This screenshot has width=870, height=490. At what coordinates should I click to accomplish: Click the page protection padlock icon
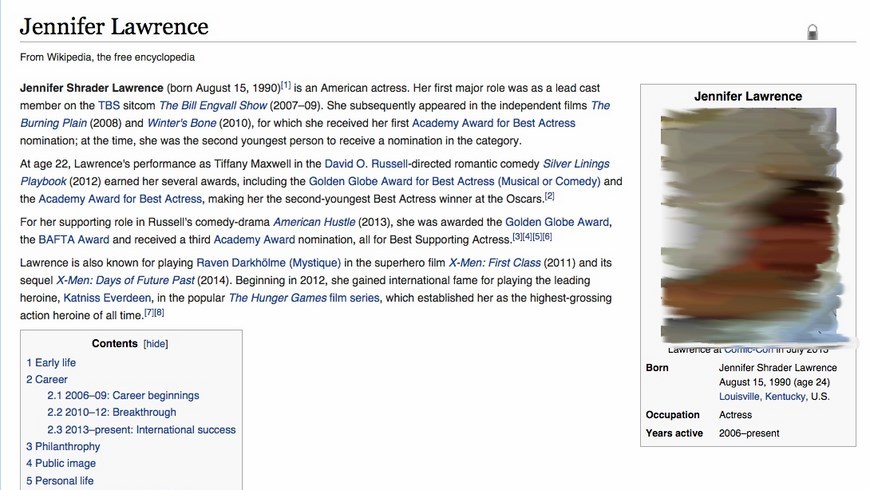(812, 32)
